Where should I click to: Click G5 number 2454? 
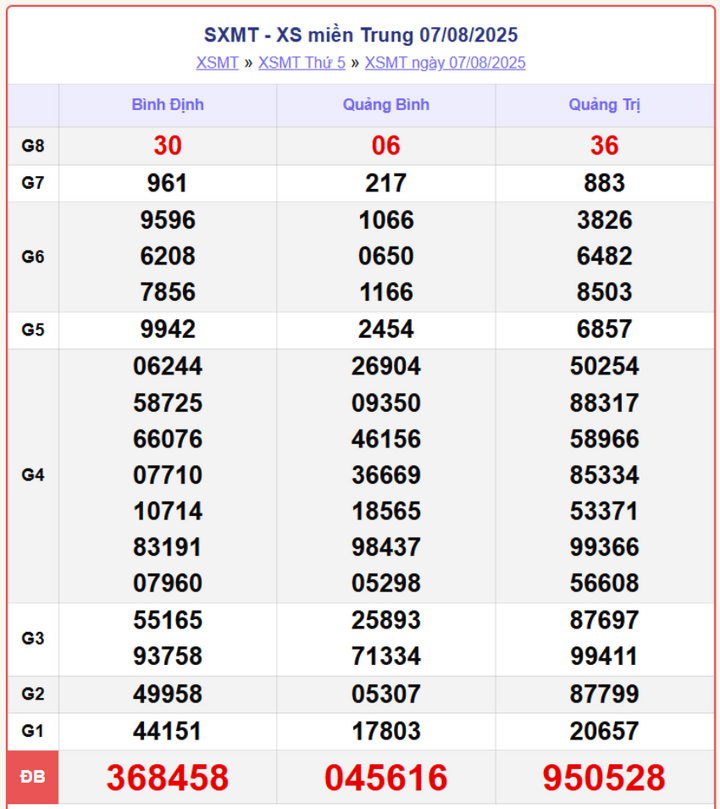[386, 329]
